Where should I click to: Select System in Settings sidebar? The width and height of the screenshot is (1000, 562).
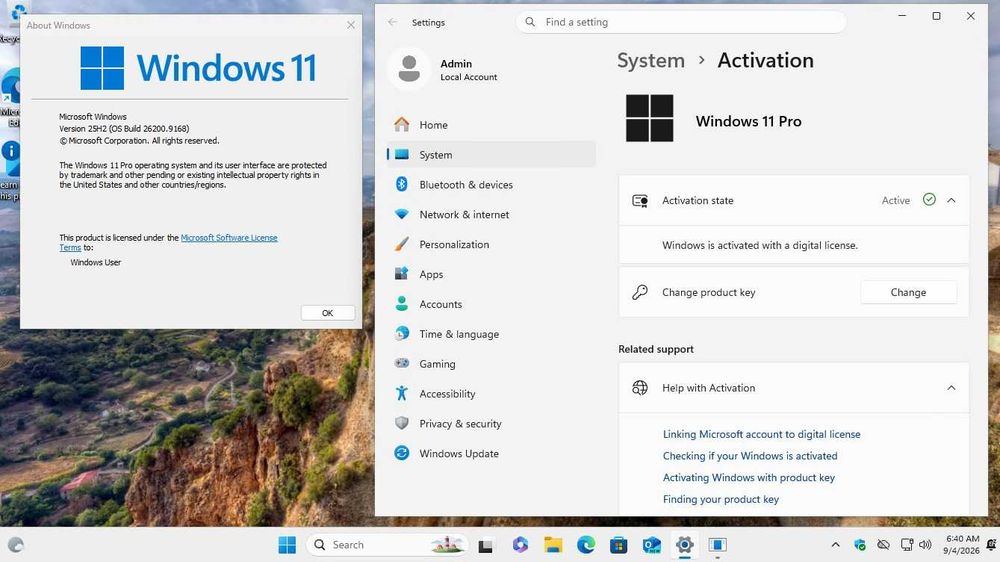click(491, 154)
